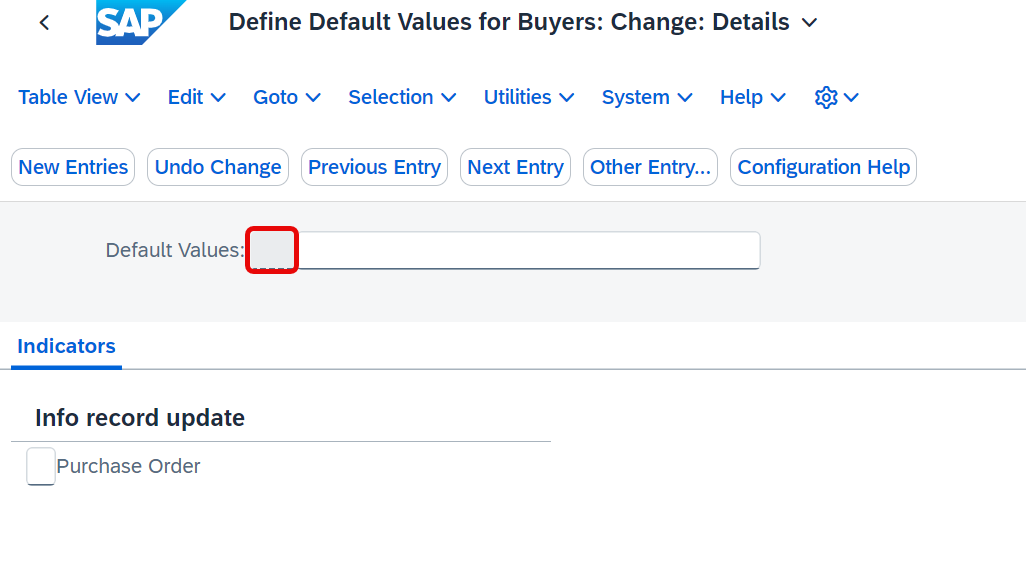The image size is (1026, 577).
Task: Expand the Selection menu
Action: 402,97
